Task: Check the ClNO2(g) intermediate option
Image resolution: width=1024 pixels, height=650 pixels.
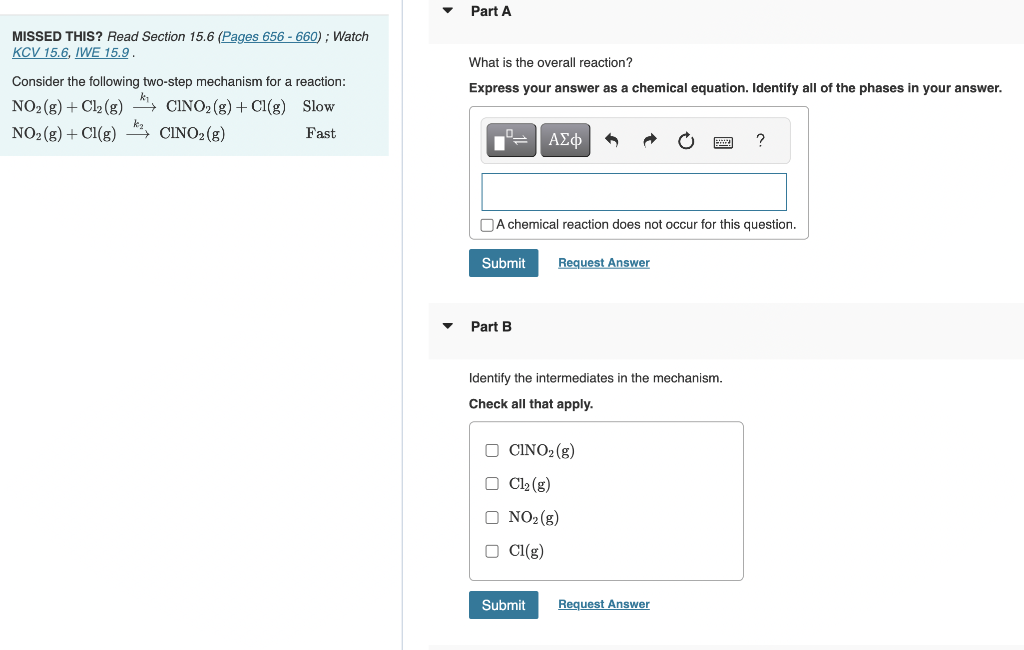Action: point(492,450)
